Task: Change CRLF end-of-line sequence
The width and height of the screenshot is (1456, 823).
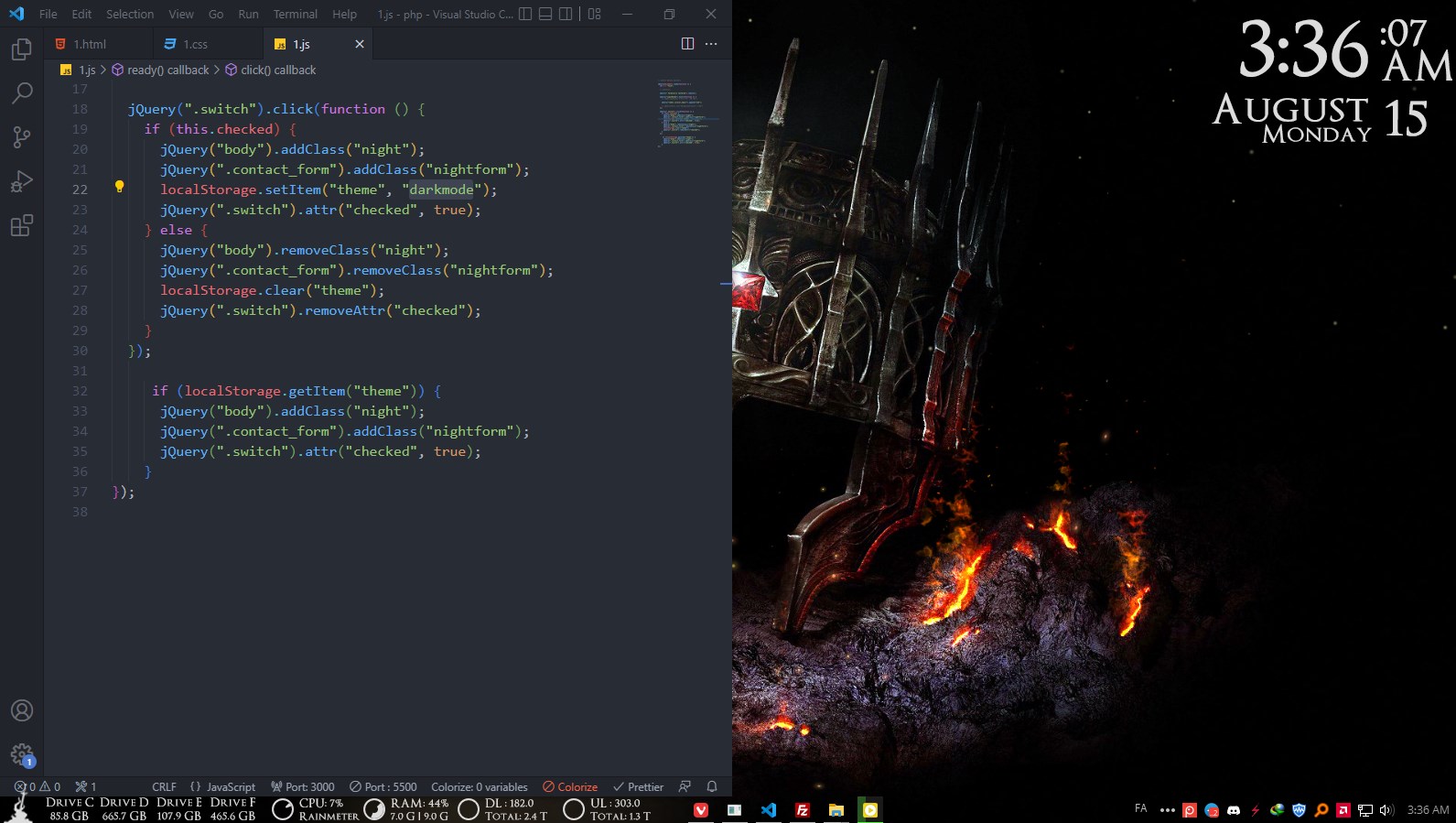Action: 164,786
